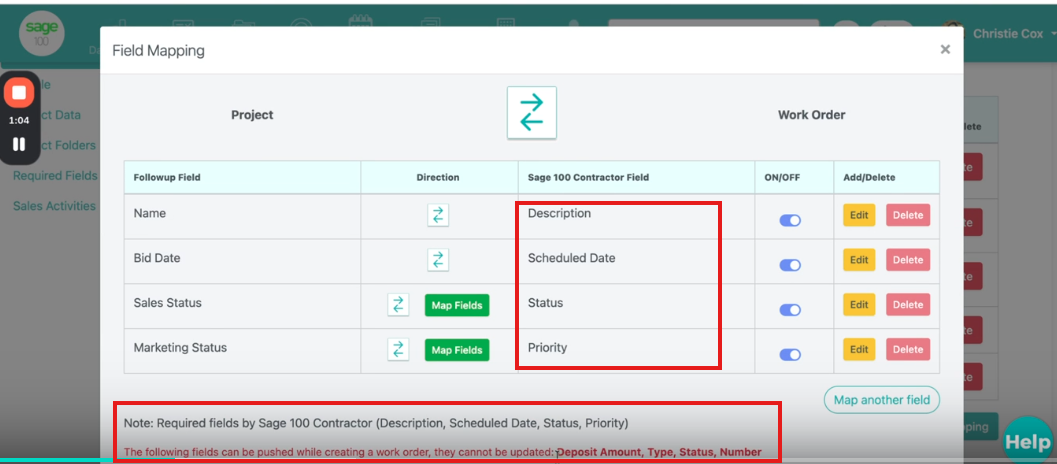This screenshot has height=464, width=1057.
Task: Click the direction arrows icon in Bid Date row
Action: point(438,260)
